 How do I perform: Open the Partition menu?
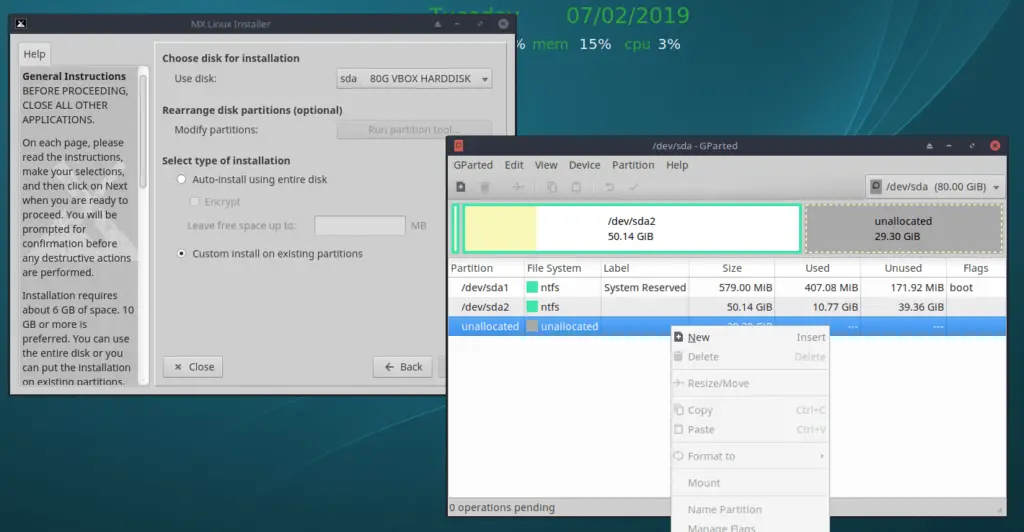tap(633, 165)
